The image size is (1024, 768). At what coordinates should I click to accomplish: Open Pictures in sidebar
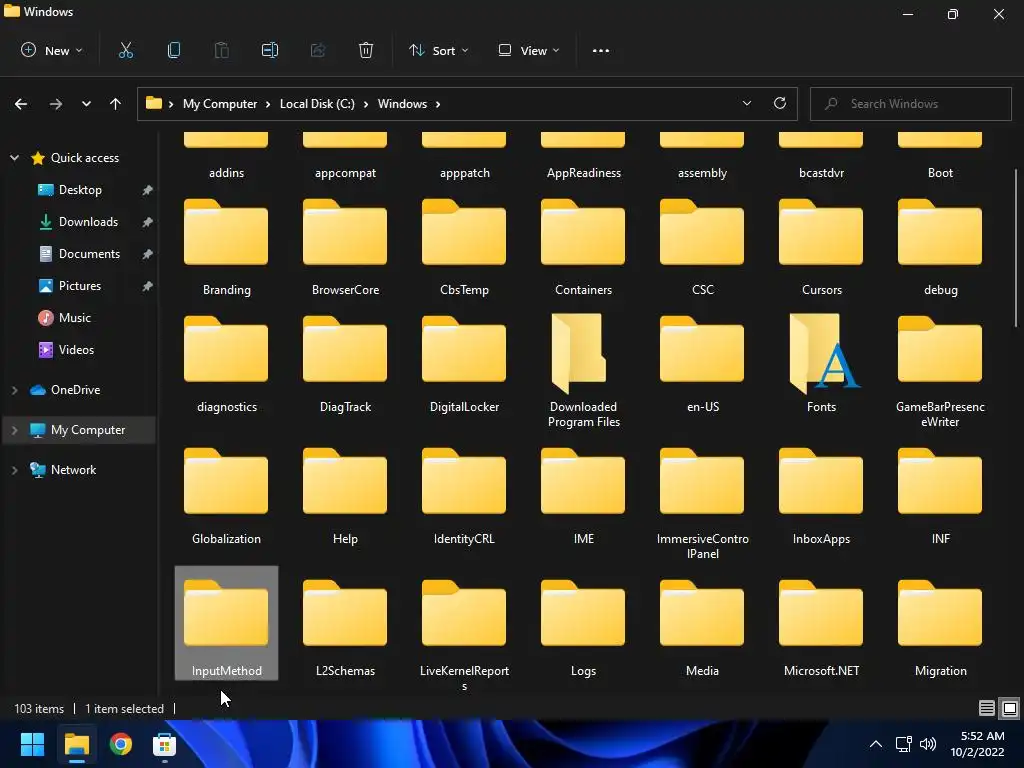click(80, 286)
